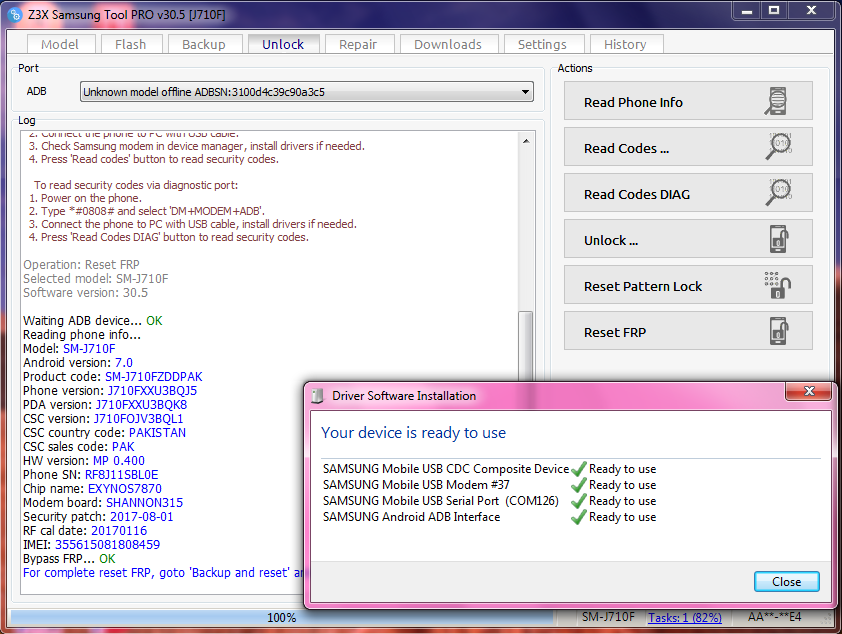Viewport: 842px width, 634px height.
Task: Click the log scrollbar thumb
Action: pyautogui.click(x=526, y=346)
